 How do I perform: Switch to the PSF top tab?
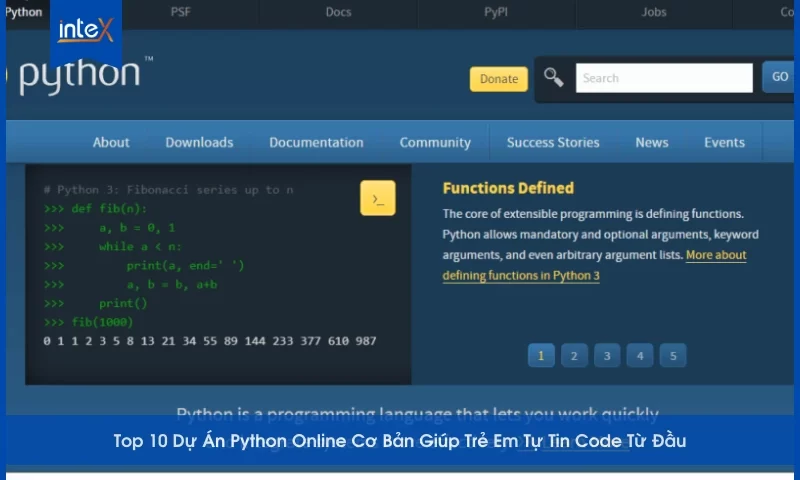[x=181, y=12]
